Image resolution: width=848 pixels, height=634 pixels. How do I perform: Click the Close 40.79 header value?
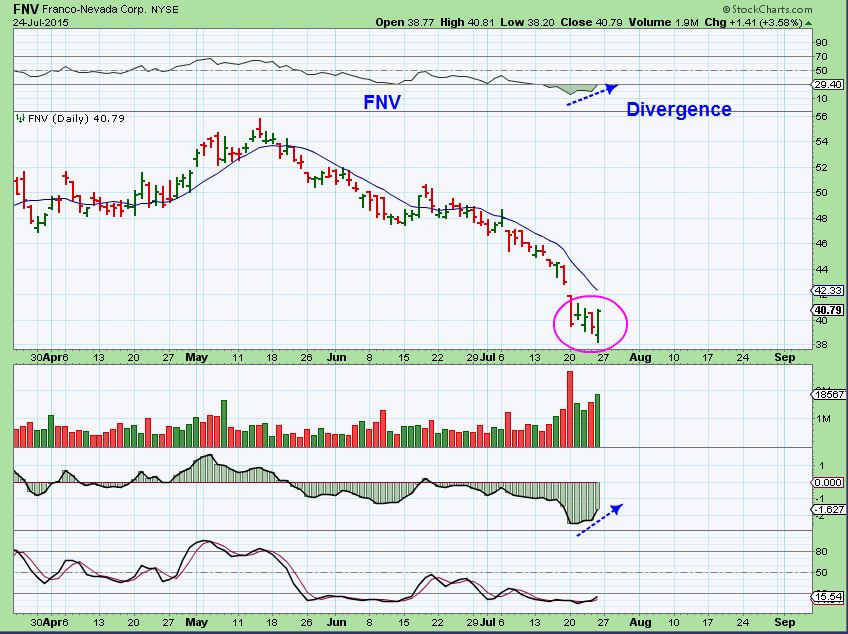[x=591, y=23]
